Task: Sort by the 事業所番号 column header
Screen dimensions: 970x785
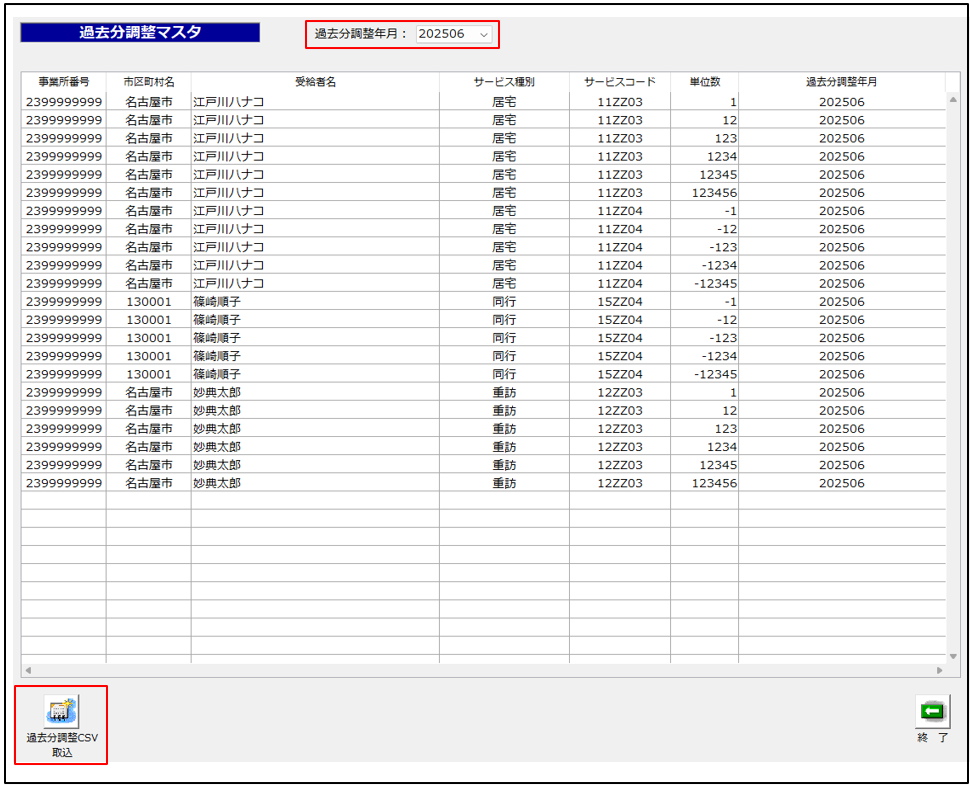Action: click(x=64, y=82)
